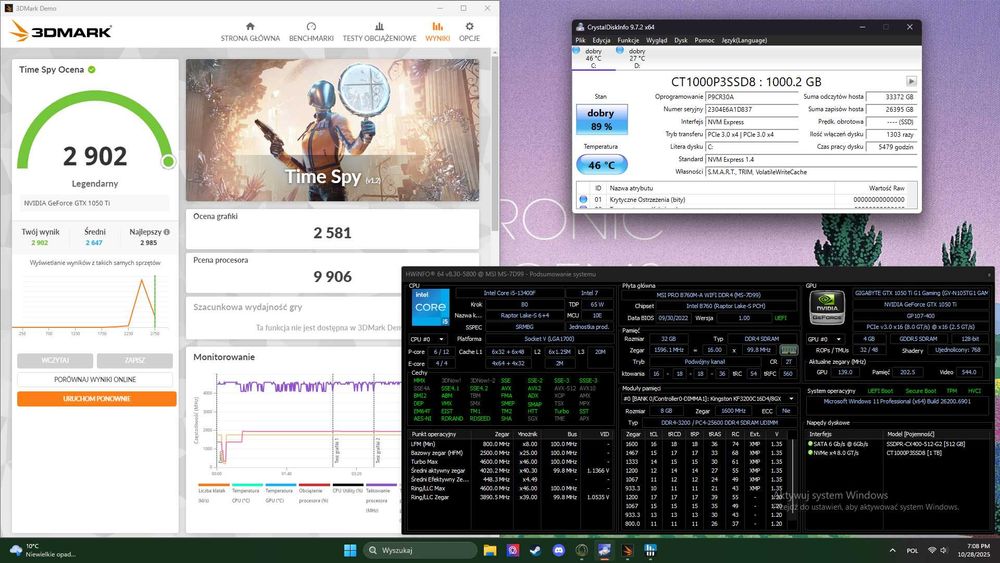Click serial number field 2304E6A1D837
Screen dimensions: 1000x563
pos(752,110)
